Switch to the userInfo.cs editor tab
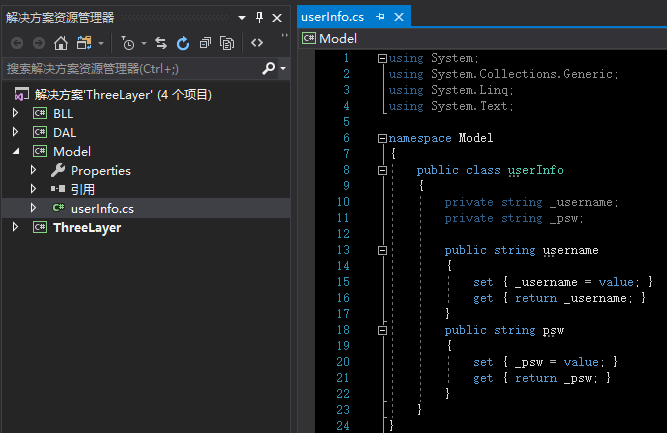This screenshot has width=667, height=433. pos(333,17)
